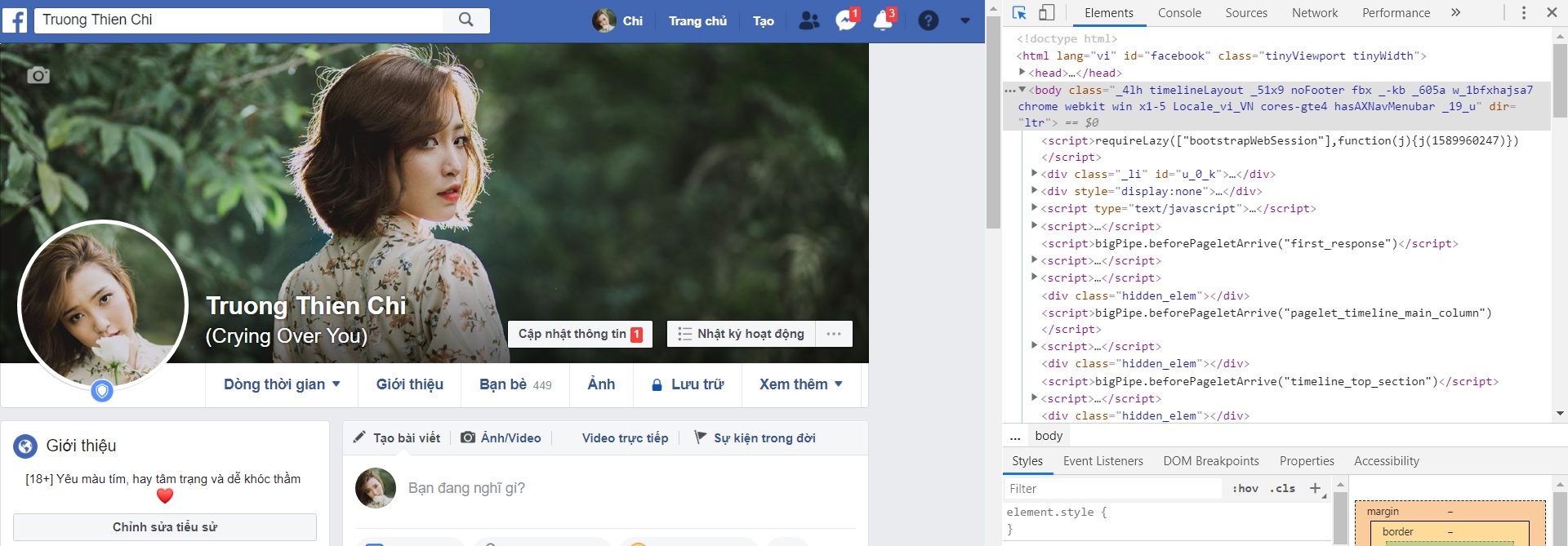
Task: Expand the div with id u_0_k
Action: point(1035,174)
